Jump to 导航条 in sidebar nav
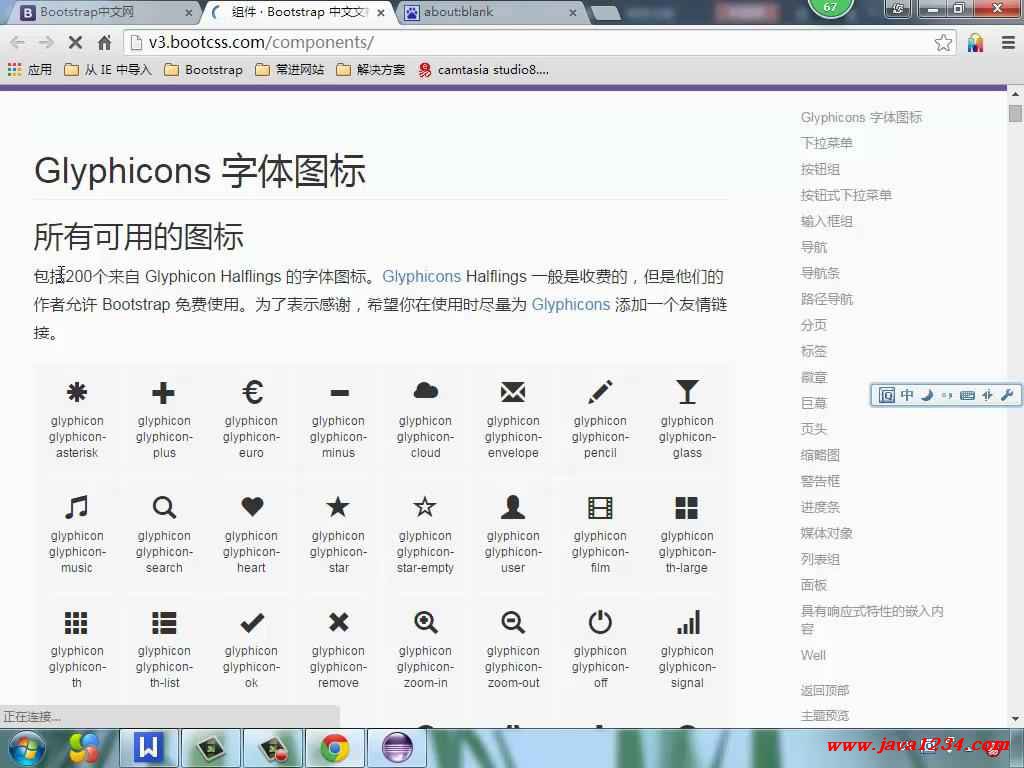The image size is (1024, 768). [820, 273]
